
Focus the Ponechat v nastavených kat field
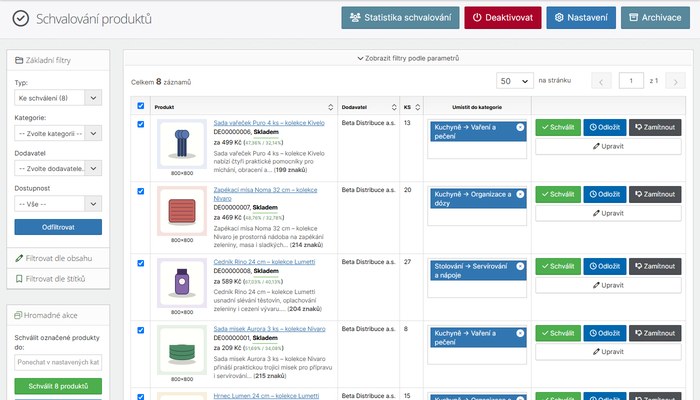click(58, 362)
